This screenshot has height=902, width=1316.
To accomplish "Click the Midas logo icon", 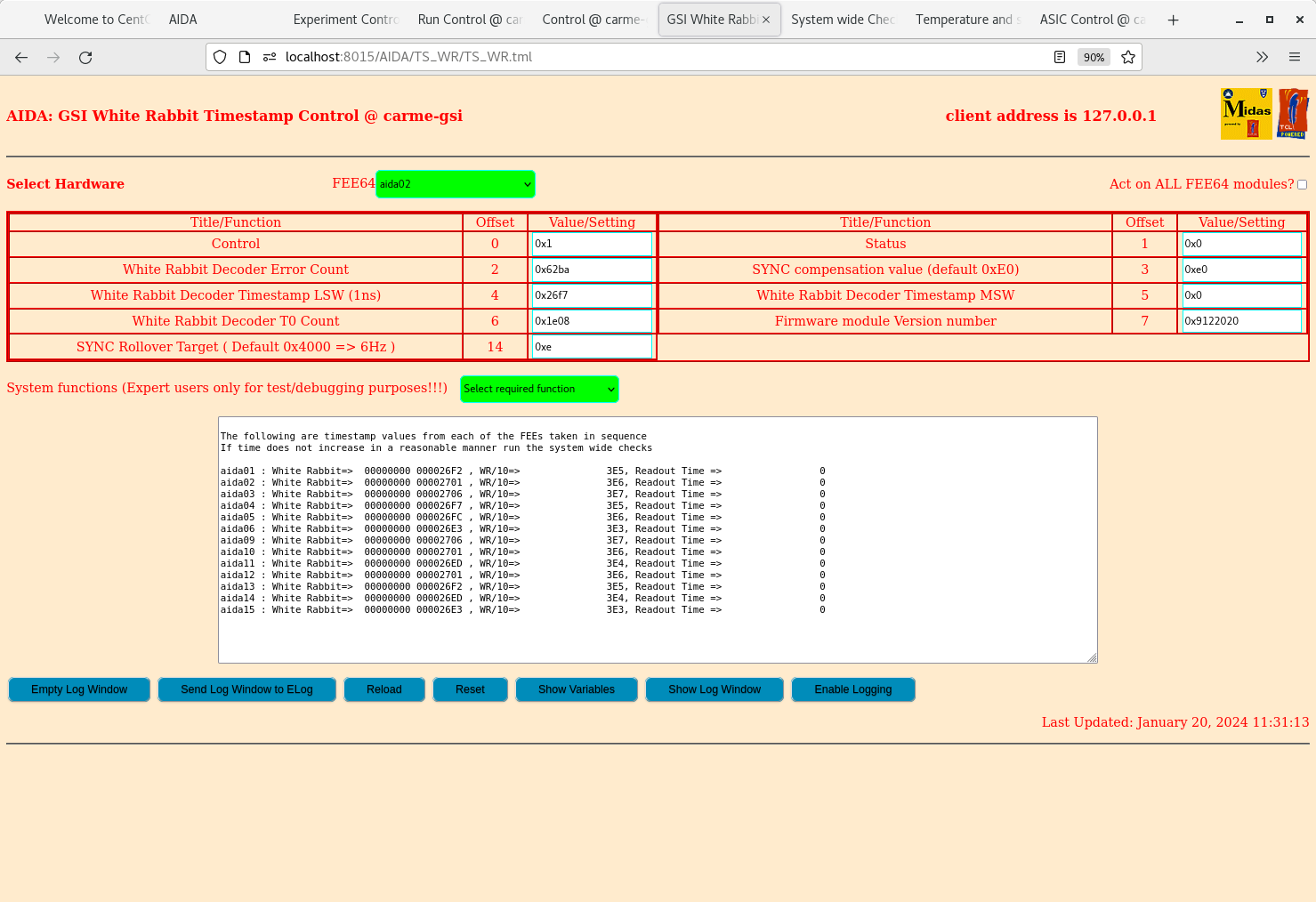I will pos(1246,114).
